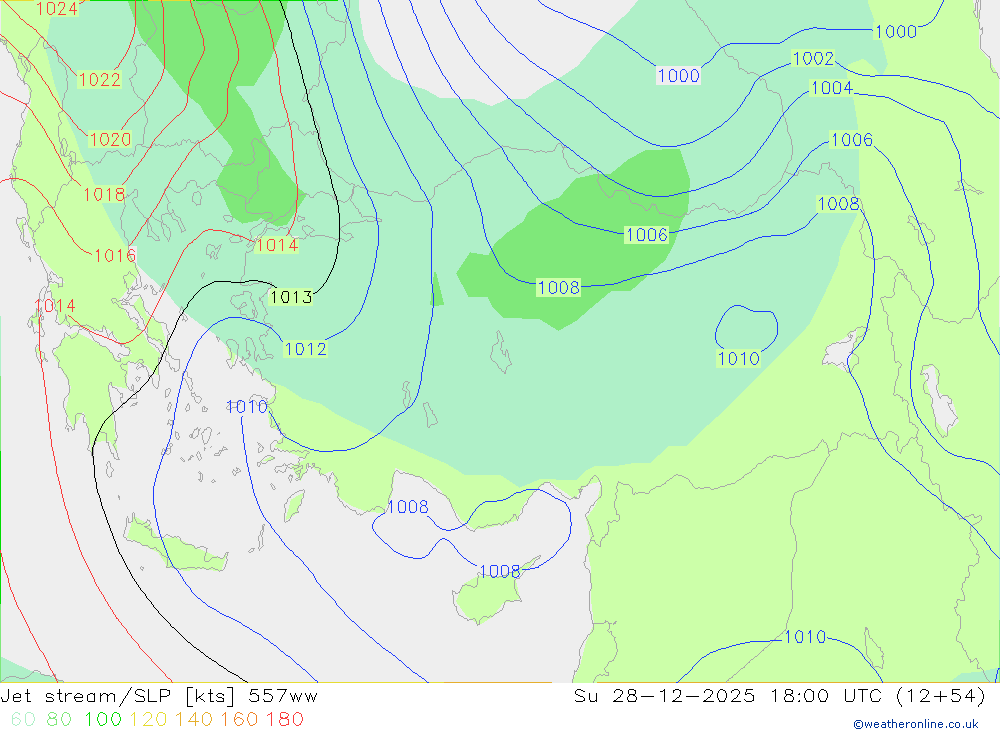Click the Jet stream/SLP [kts] title text
1000x733 pixels.
point(119,696)
